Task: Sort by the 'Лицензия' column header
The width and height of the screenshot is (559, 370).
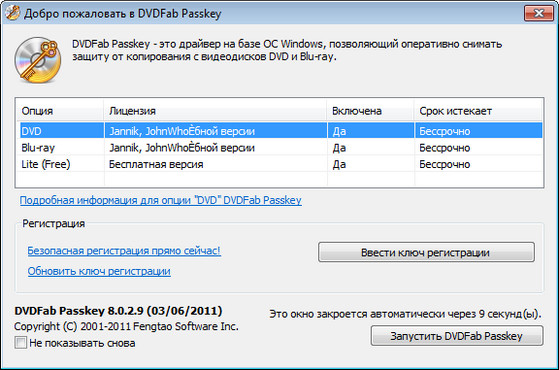Action: click(215, 111)
